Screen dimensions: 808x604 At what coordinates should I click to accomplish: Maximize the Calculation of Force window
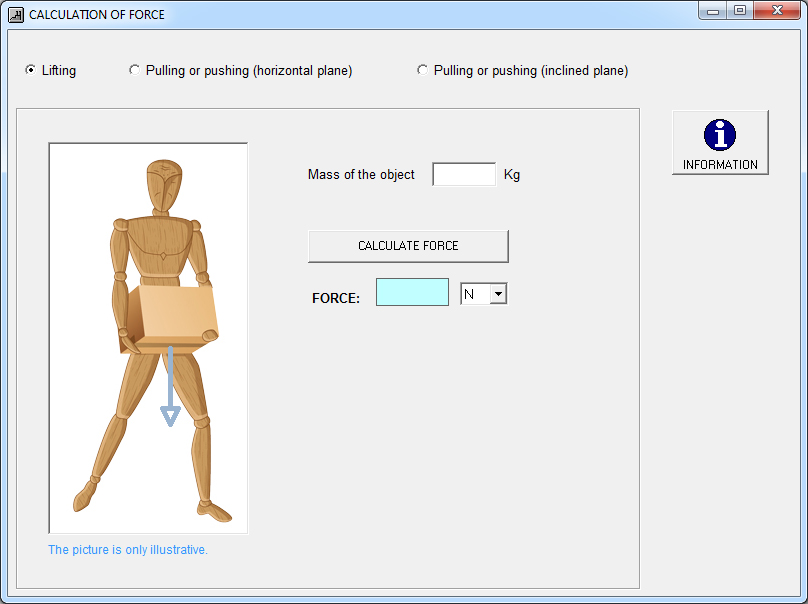740,11
